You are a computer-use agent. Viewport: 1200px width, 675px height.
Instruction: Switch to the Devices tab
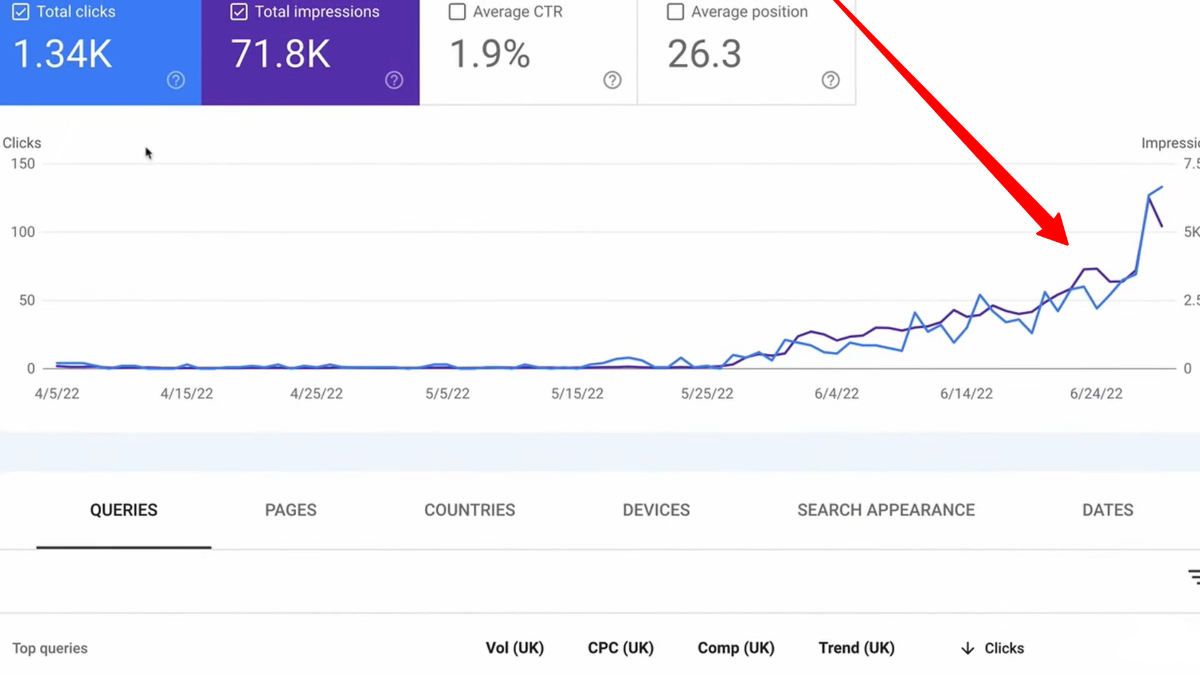(656, 510)
